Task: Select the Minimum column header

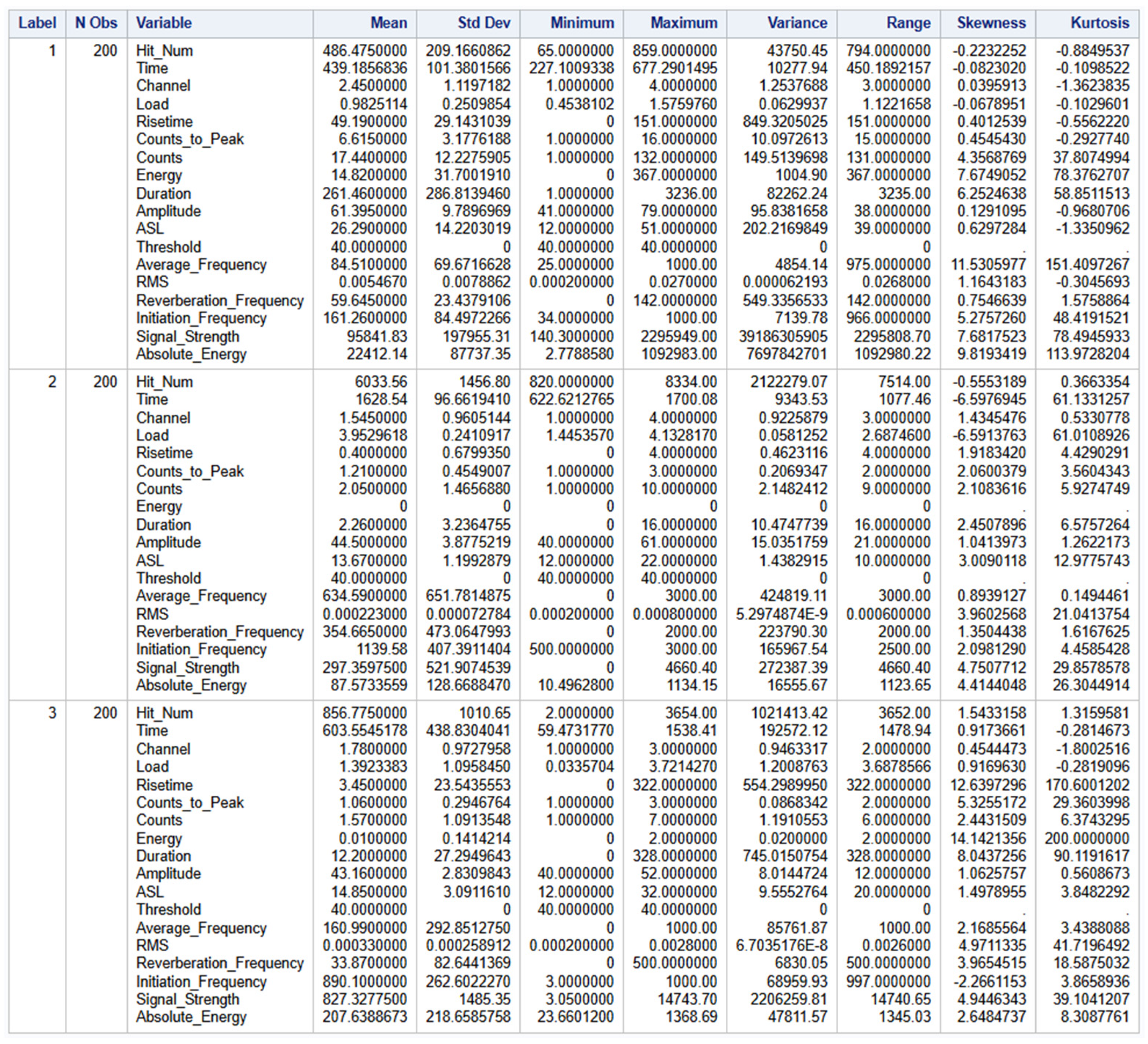Action: point(582,23)
